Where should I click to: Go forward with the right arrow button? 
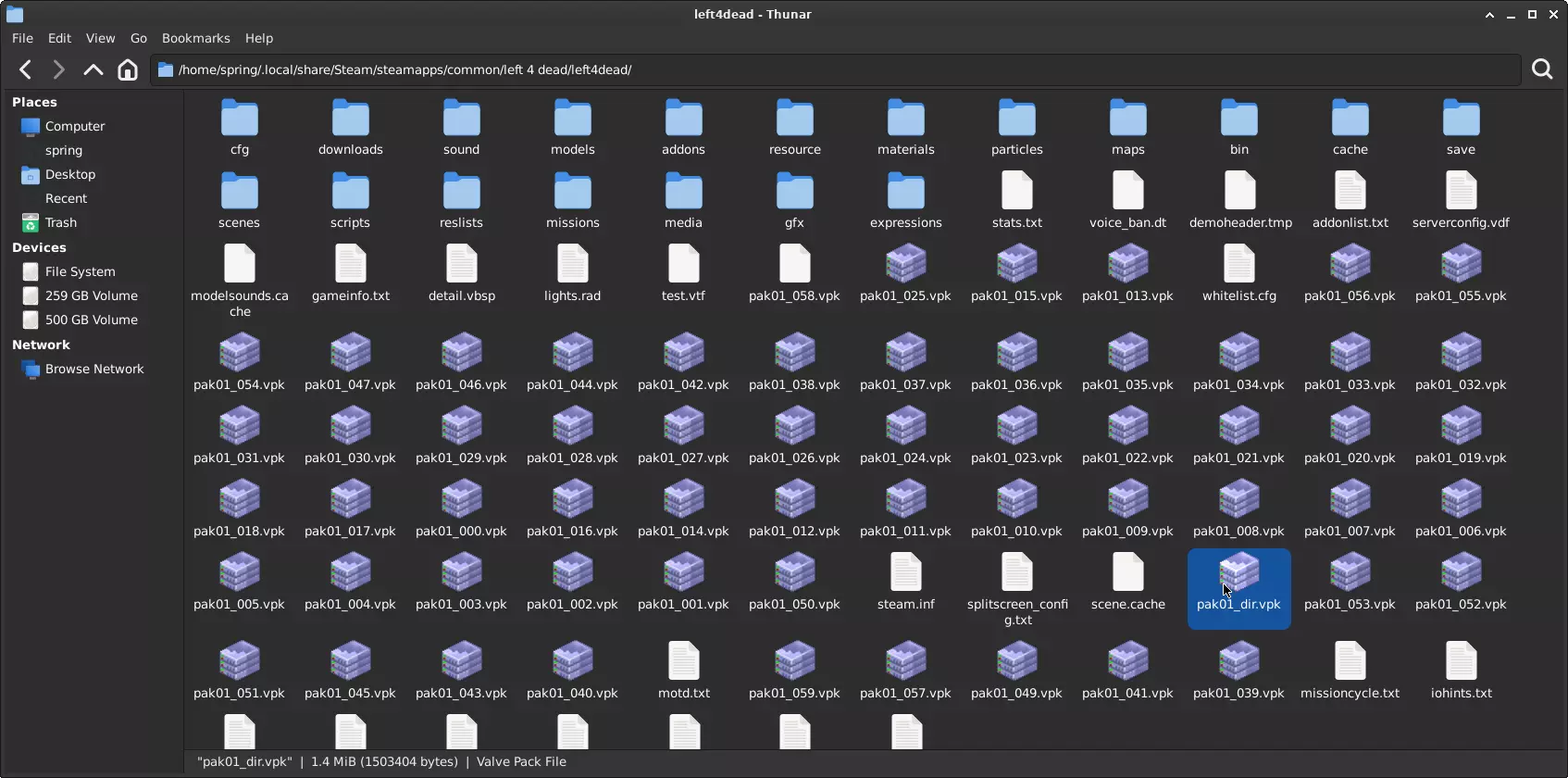click(58, 69)
